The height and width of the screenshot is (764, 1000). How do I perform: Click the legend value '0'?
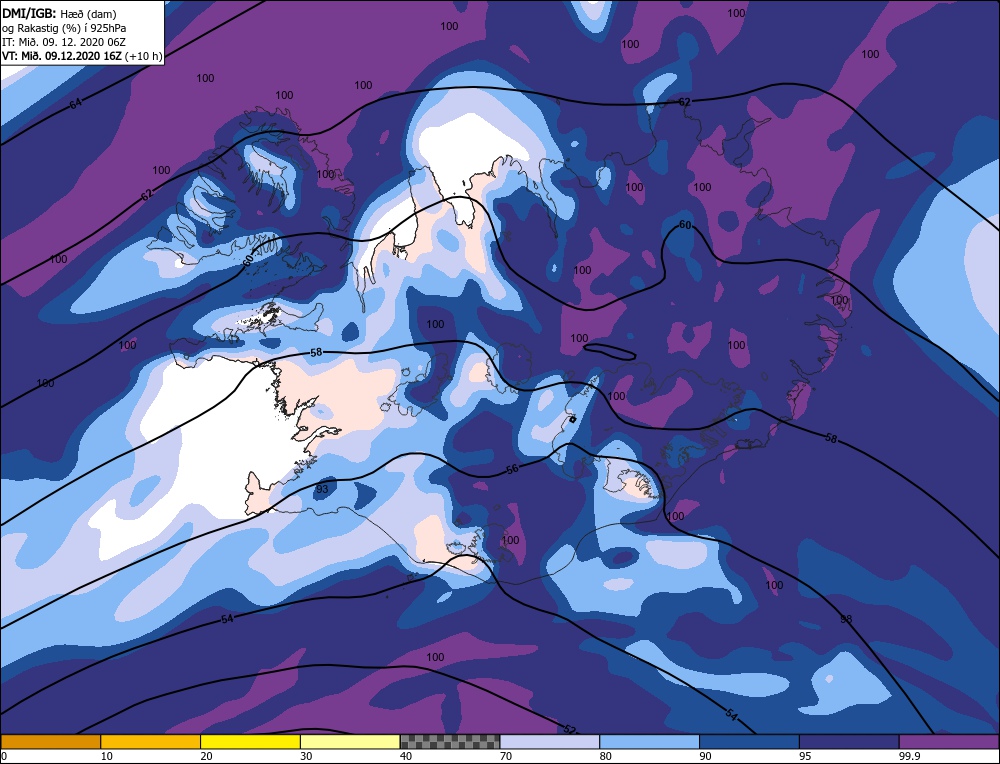pos(4,756)
